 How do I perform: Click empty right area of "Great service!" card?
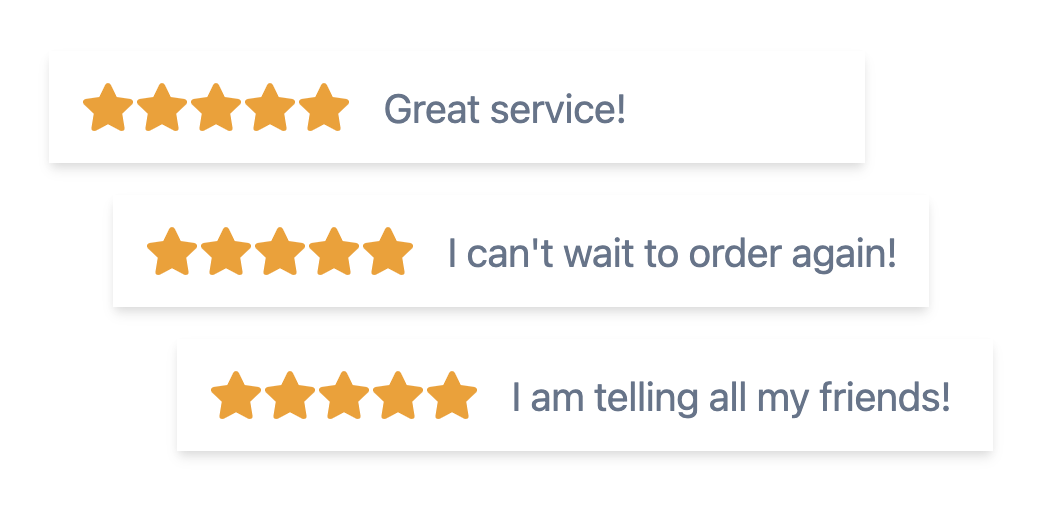[x=760, y=108]
